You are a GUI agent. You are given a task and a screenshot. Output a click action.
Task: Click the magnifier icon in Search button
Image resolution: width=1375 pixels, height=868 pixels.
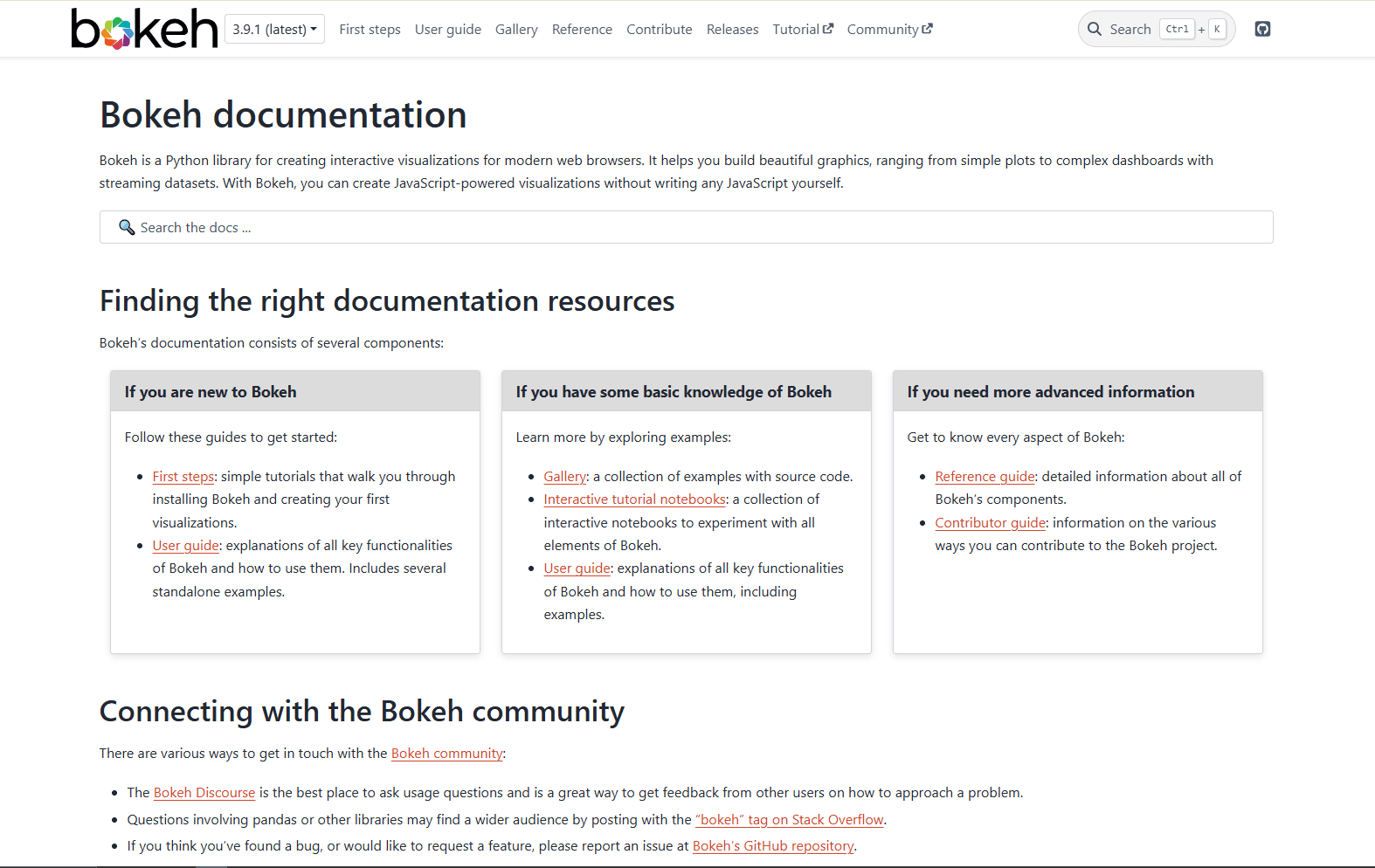[x=1095, y=29]
